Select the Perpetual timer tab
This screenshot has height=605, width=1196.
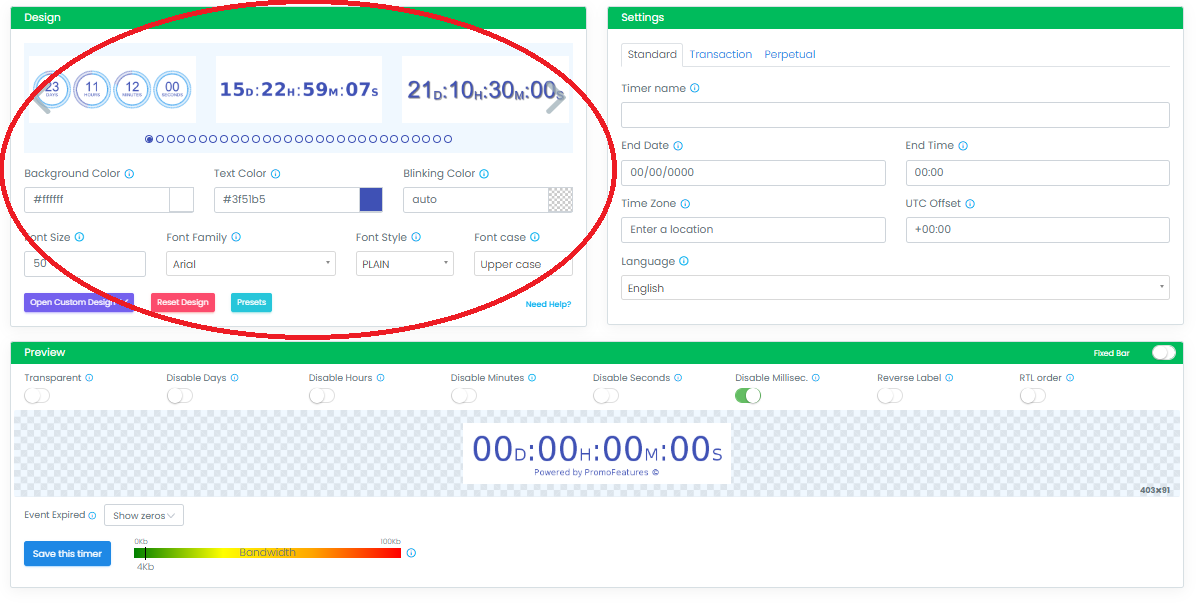click(790, 54)
